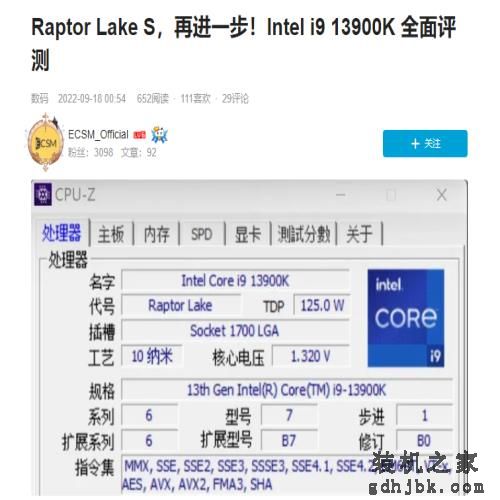Screen dimensions: 500x500
Task: Click the 652阅读 read count
Action: 153,99
